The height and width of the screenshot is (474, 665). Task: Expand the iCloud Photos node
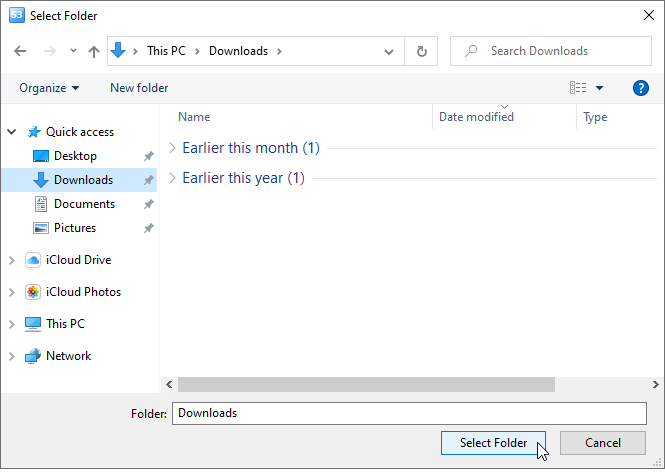12,292
